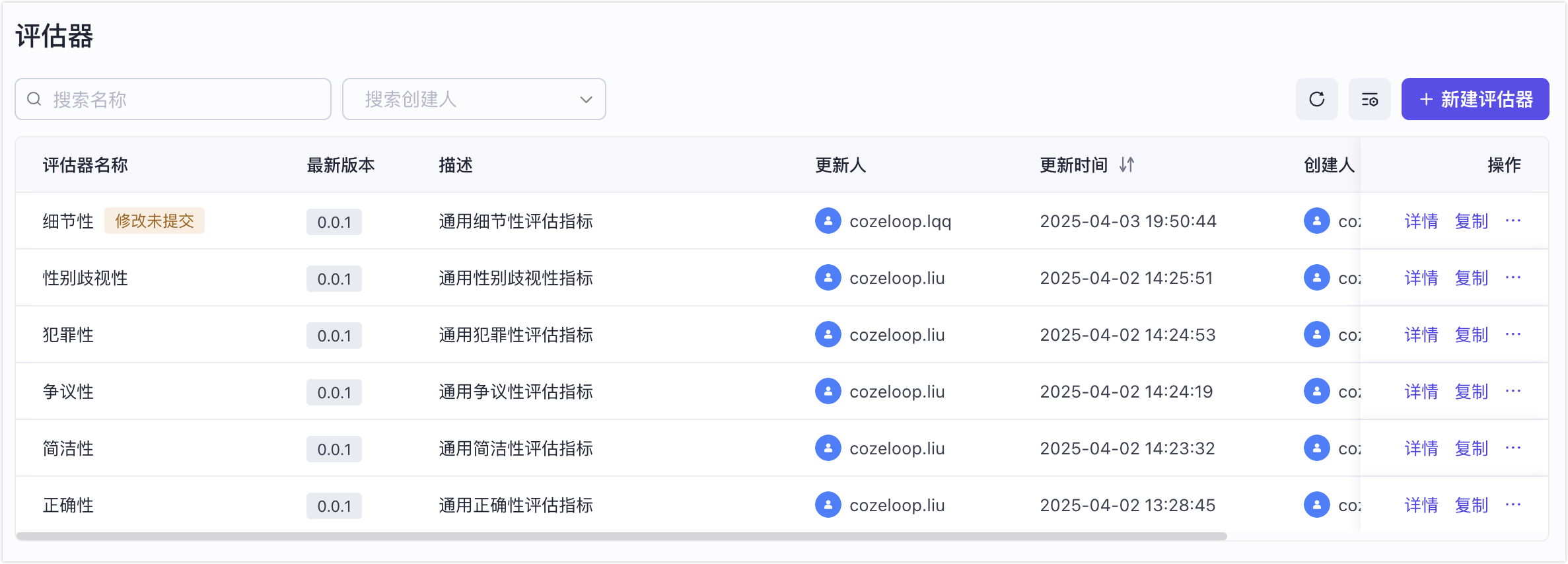This screenshot has width=1568, height=564.
Task: Click the 修改未提交 tag
Action: 155,221
